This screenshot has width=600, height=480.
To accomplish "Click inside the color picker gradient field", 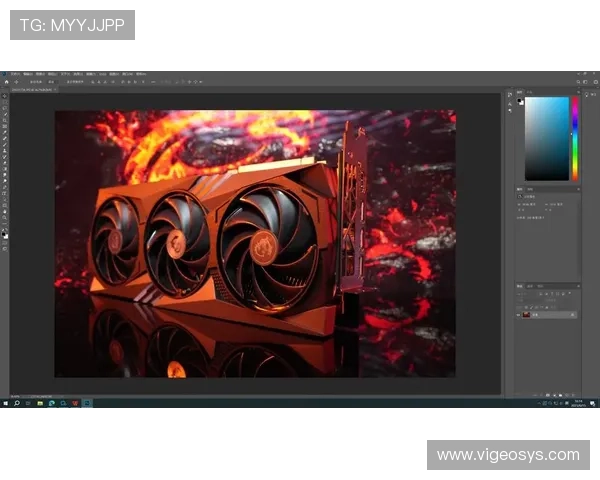I will pyautogui.click(x=546, y=138).
